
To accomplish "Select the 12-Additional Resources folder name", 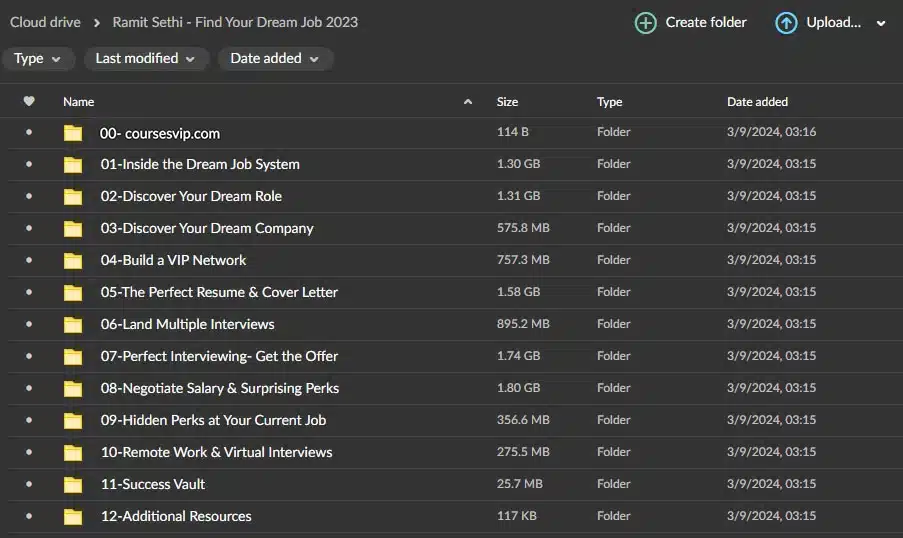I will (x=176, y=517).
